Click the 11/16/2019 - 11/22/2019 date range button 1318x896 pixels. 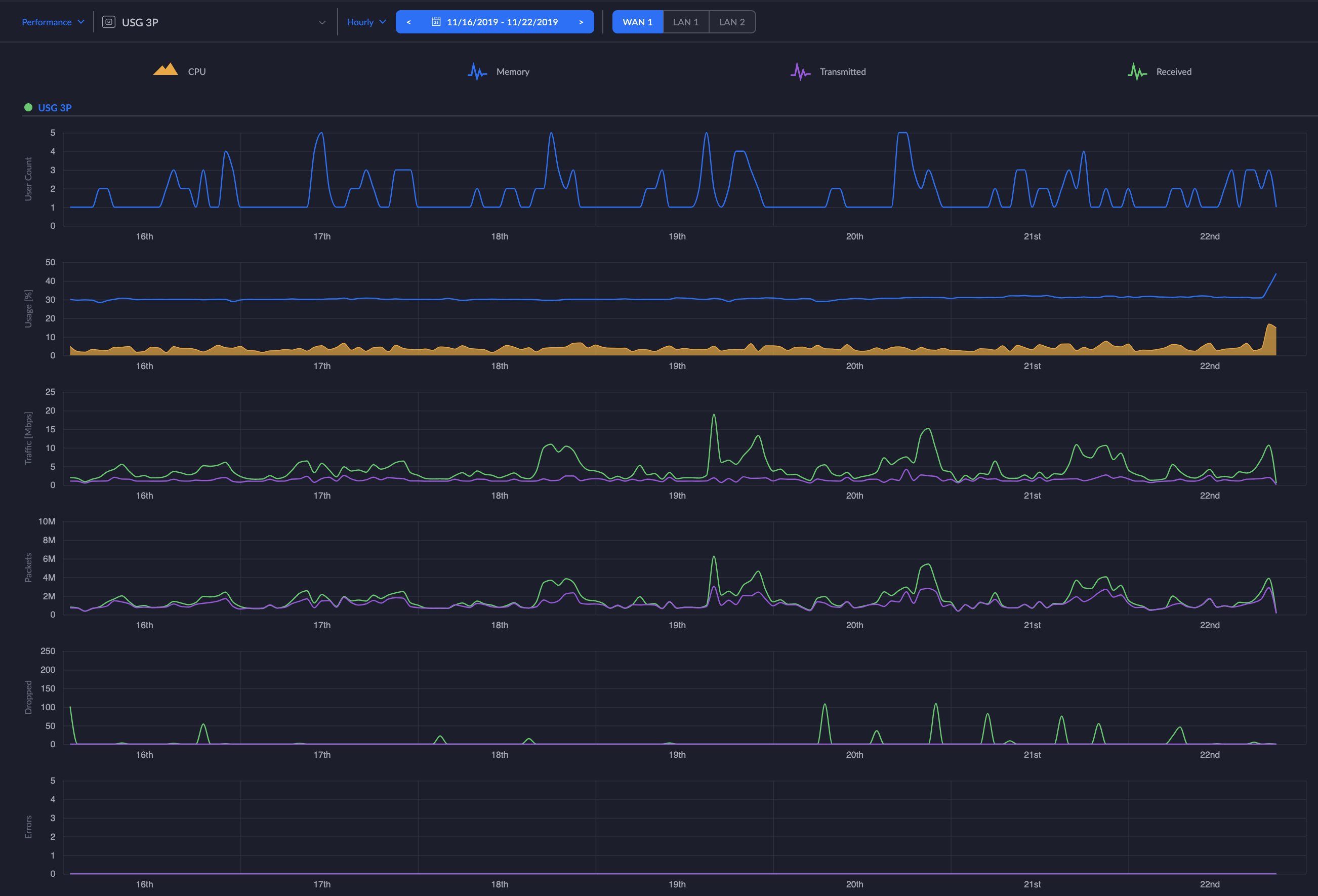(494, 21)
